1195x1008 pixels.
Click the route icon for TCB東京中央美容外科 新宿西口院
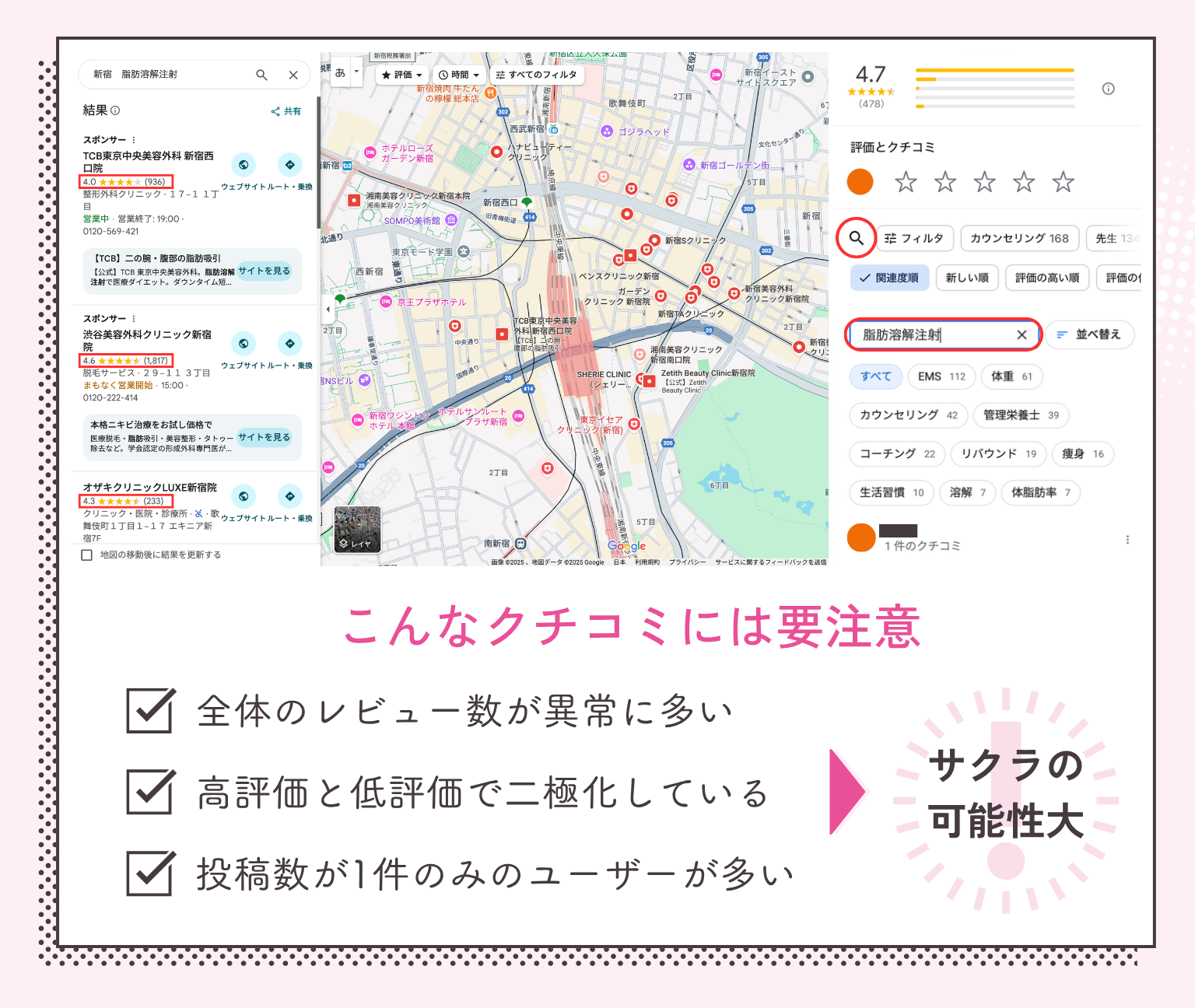289,165
